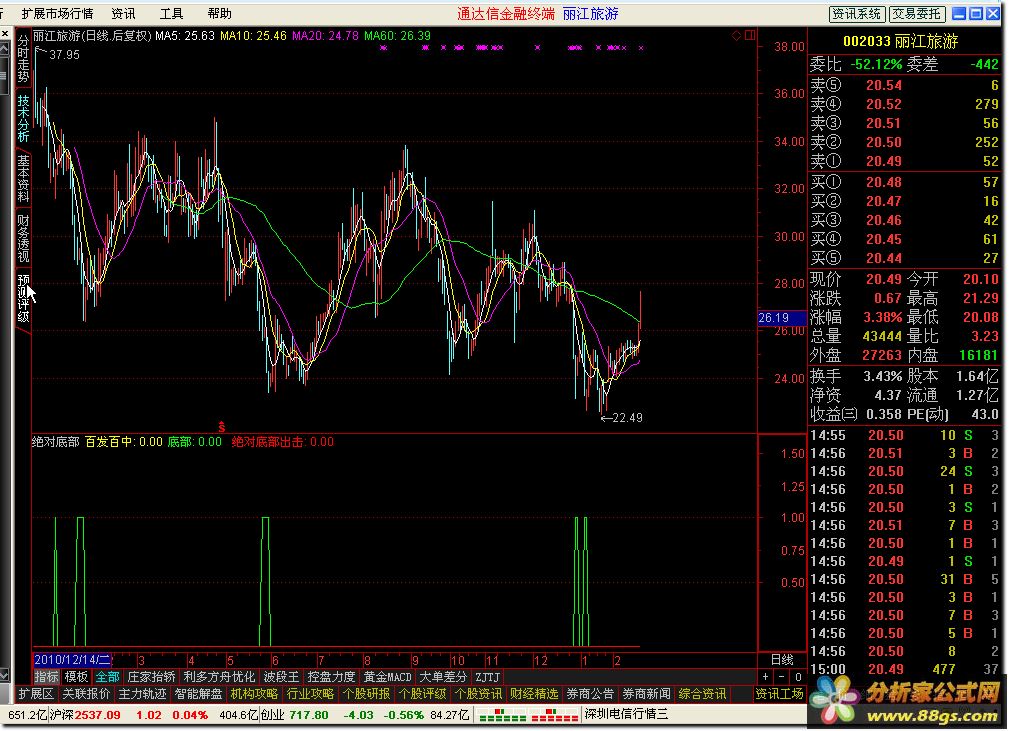Screen dimensions: 1009x731
Task: Open the 关联报价 tab
Action: pyautogui.click(x=86, y=694)
